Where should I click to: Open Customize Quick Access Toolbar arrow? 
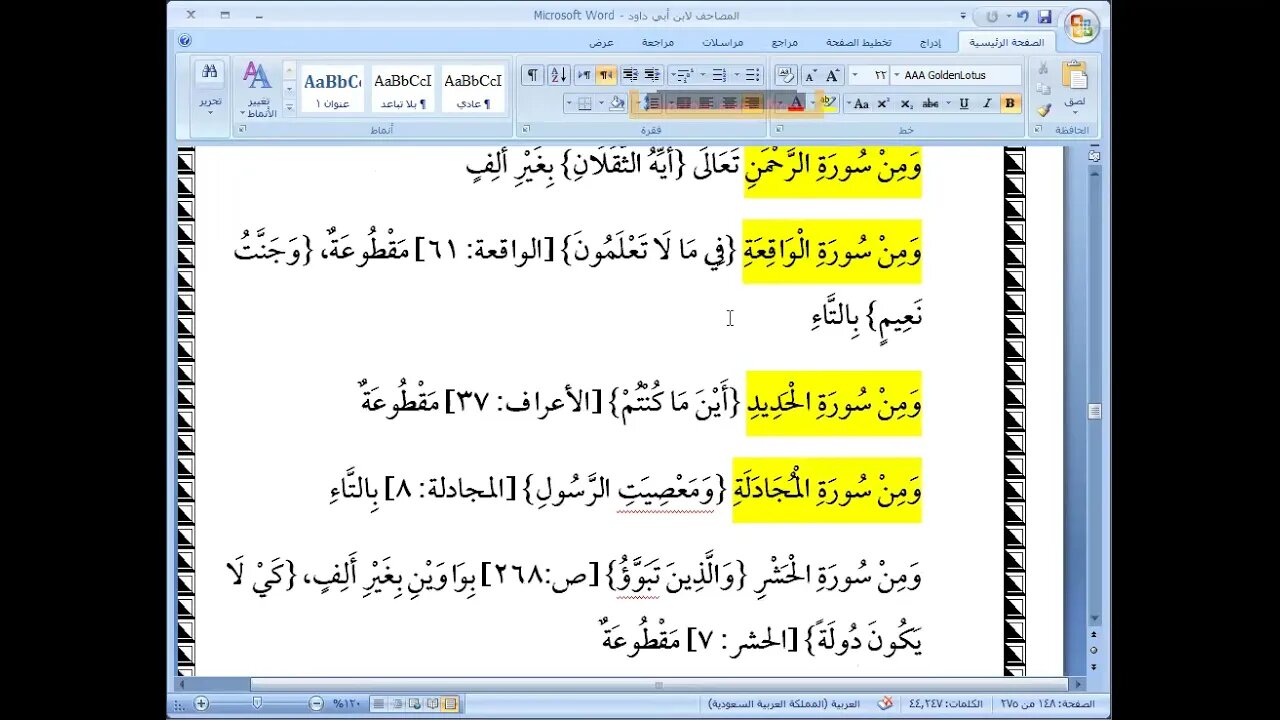(x=963, y=16)
